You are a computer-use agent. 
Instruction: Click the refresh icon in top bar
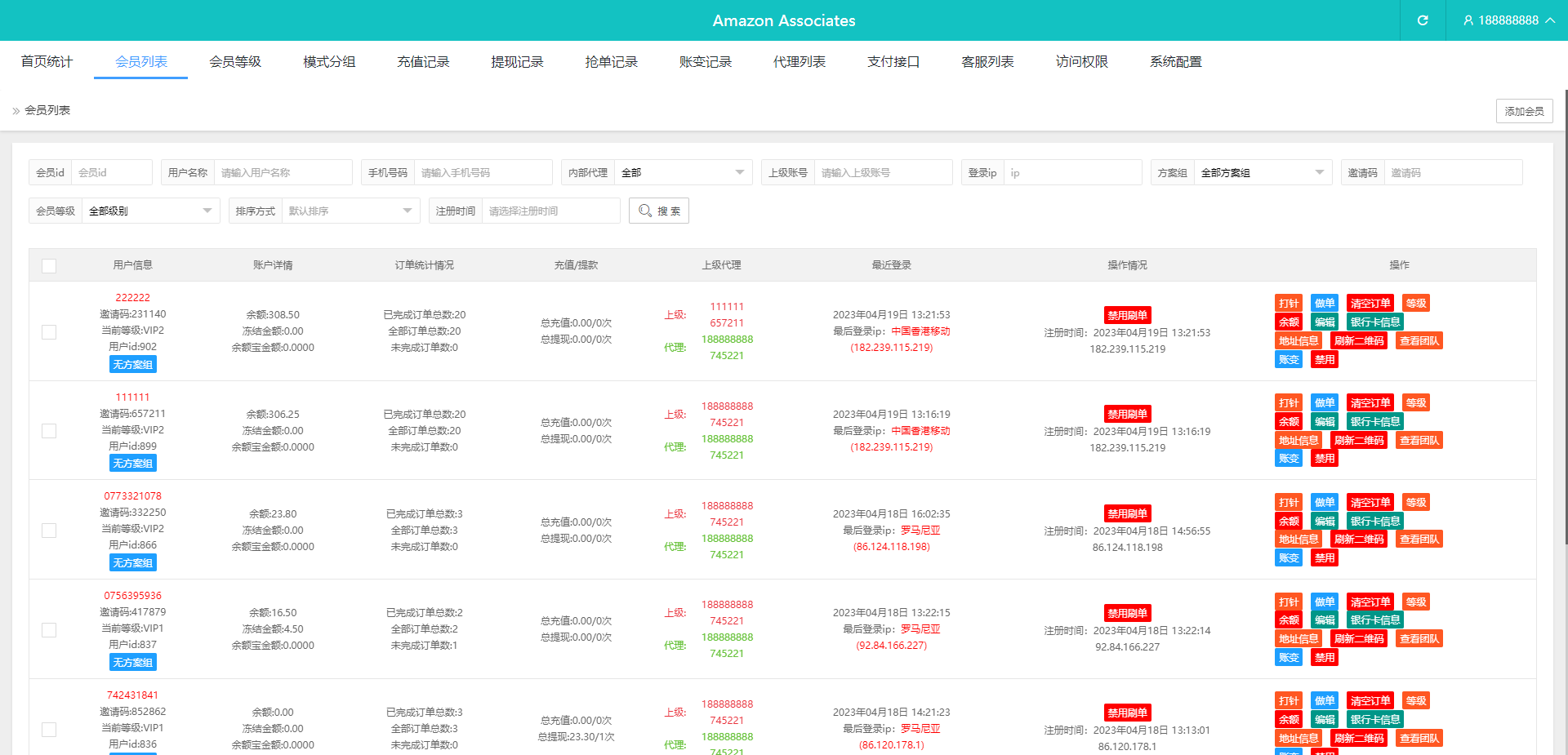coord(1422,20)
